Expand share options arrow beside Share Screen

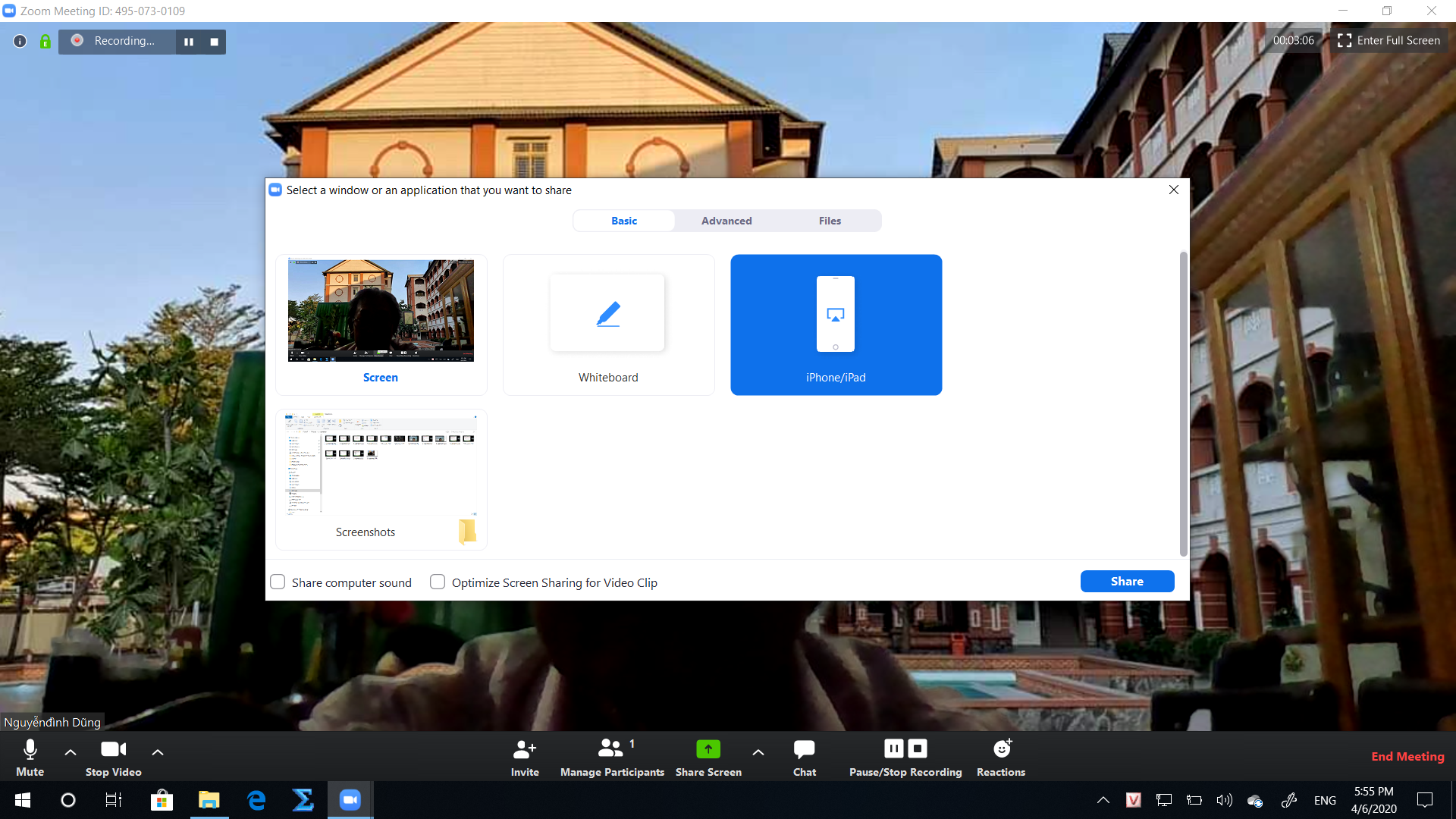[x=758, y=752]
